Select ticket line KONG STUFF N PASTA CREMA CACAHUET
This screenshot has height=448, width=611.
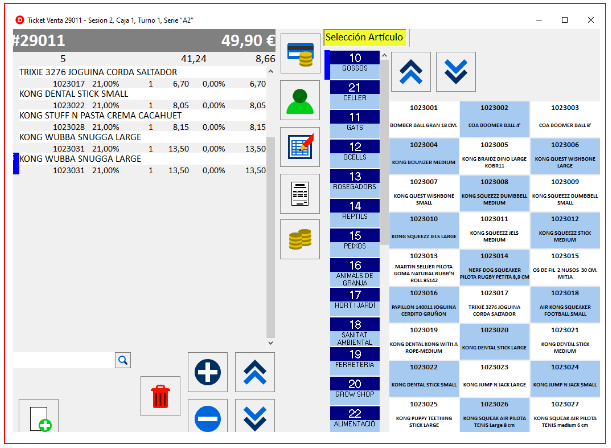tap(143, 122)
